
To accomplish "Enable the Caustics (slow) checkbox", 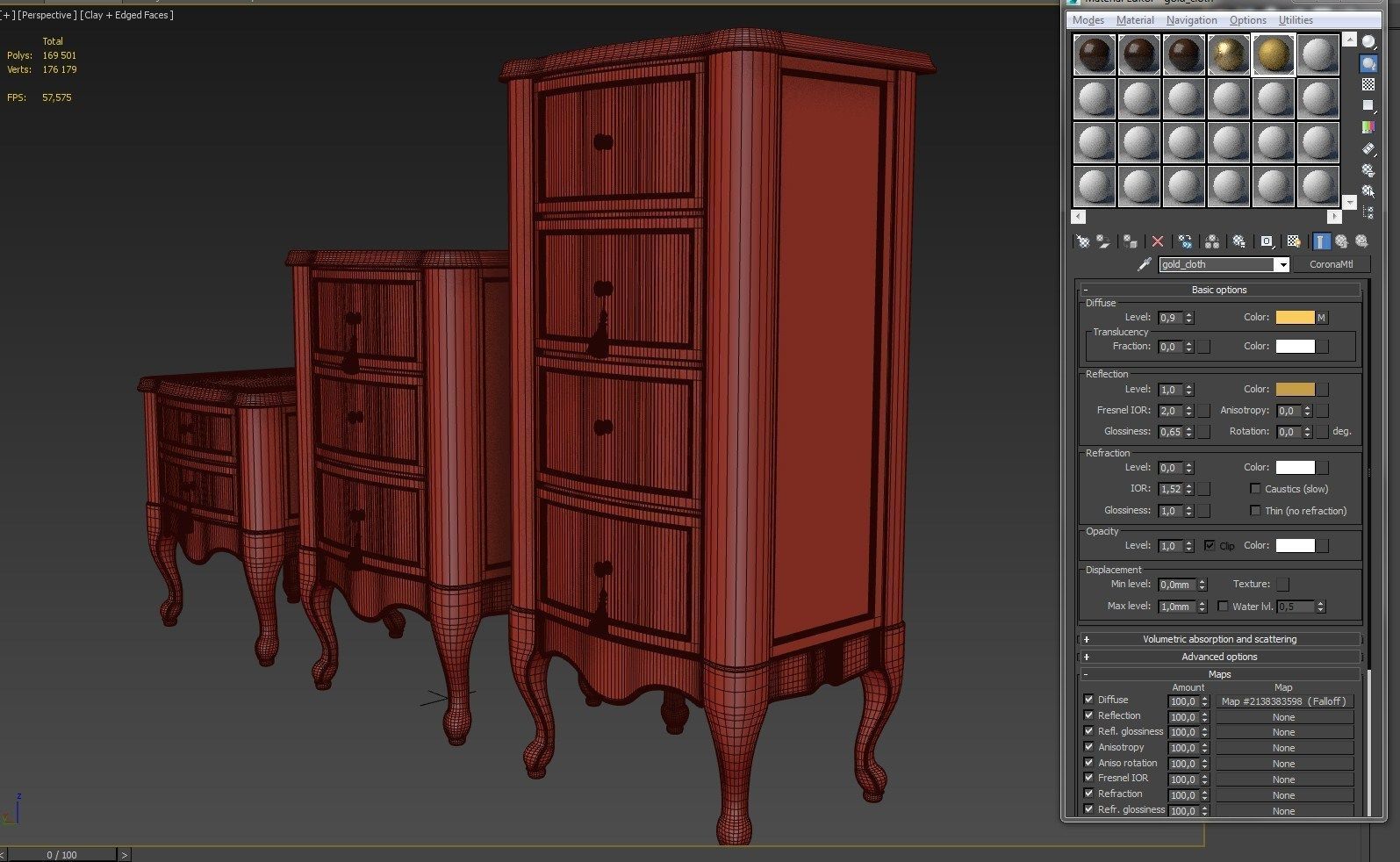I will pyautogui.click(x=1255, y=489).
